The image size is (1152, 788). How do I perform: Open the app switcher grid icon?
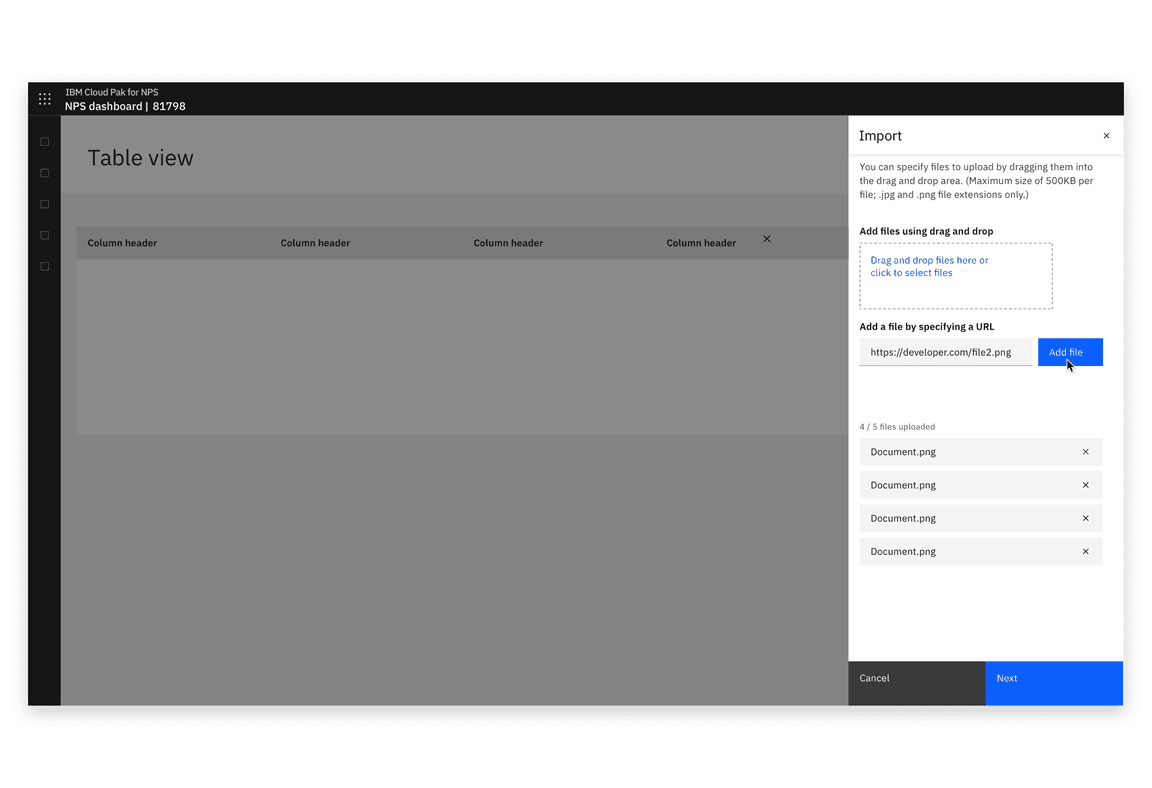44,99
